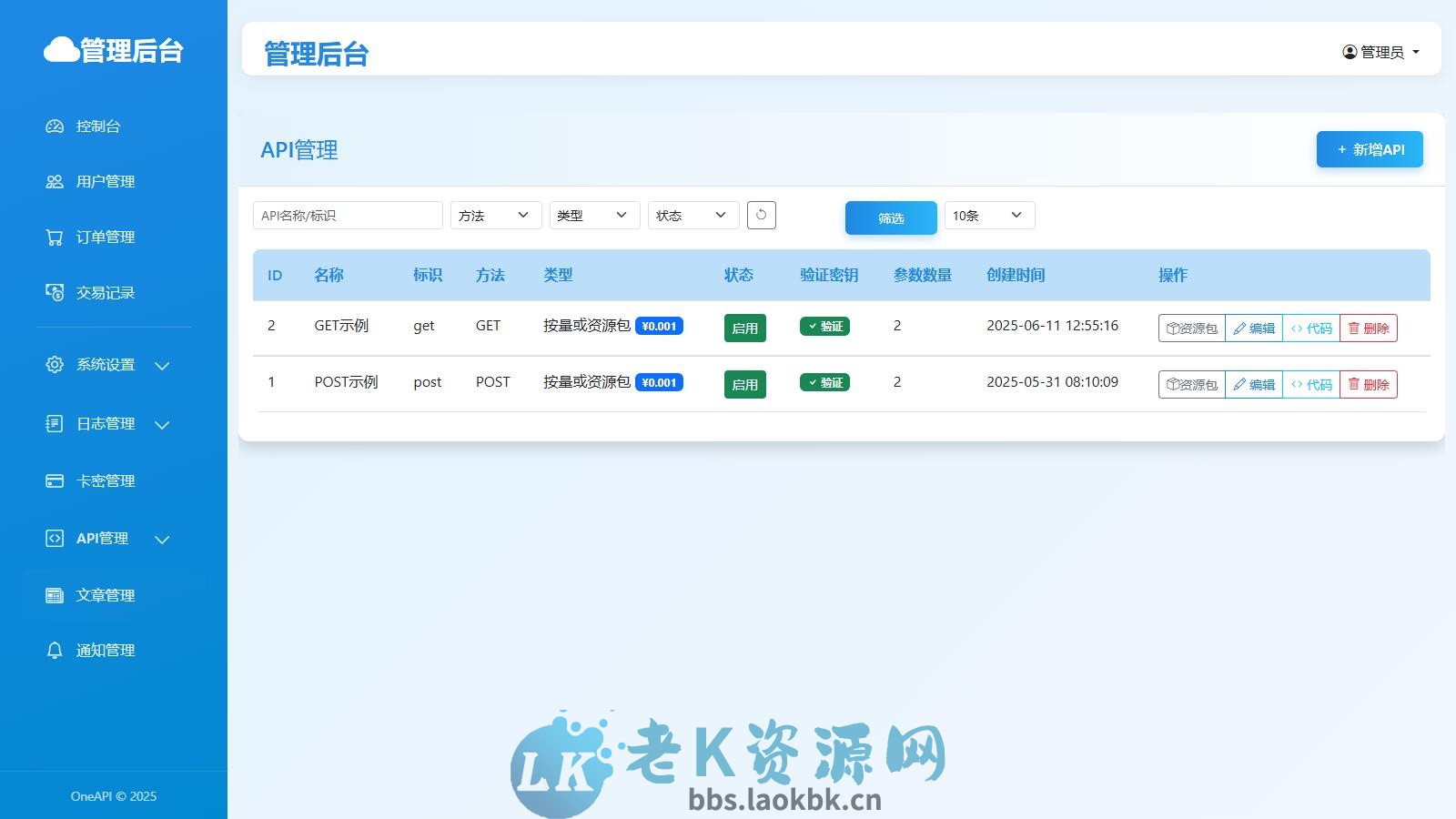Switch to 文章管理 in the sidebar
Image resolution: width=1456 pixels, height=819 pixels.
[106, 594]
